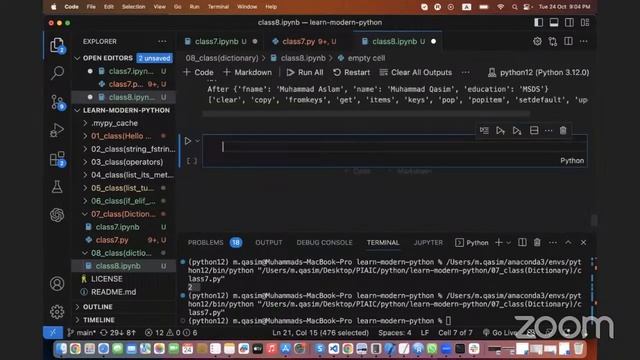Image resolution: width=640 pixels, height=360 pixels.
Task: Open main branch in status bar
Action: 81,333
